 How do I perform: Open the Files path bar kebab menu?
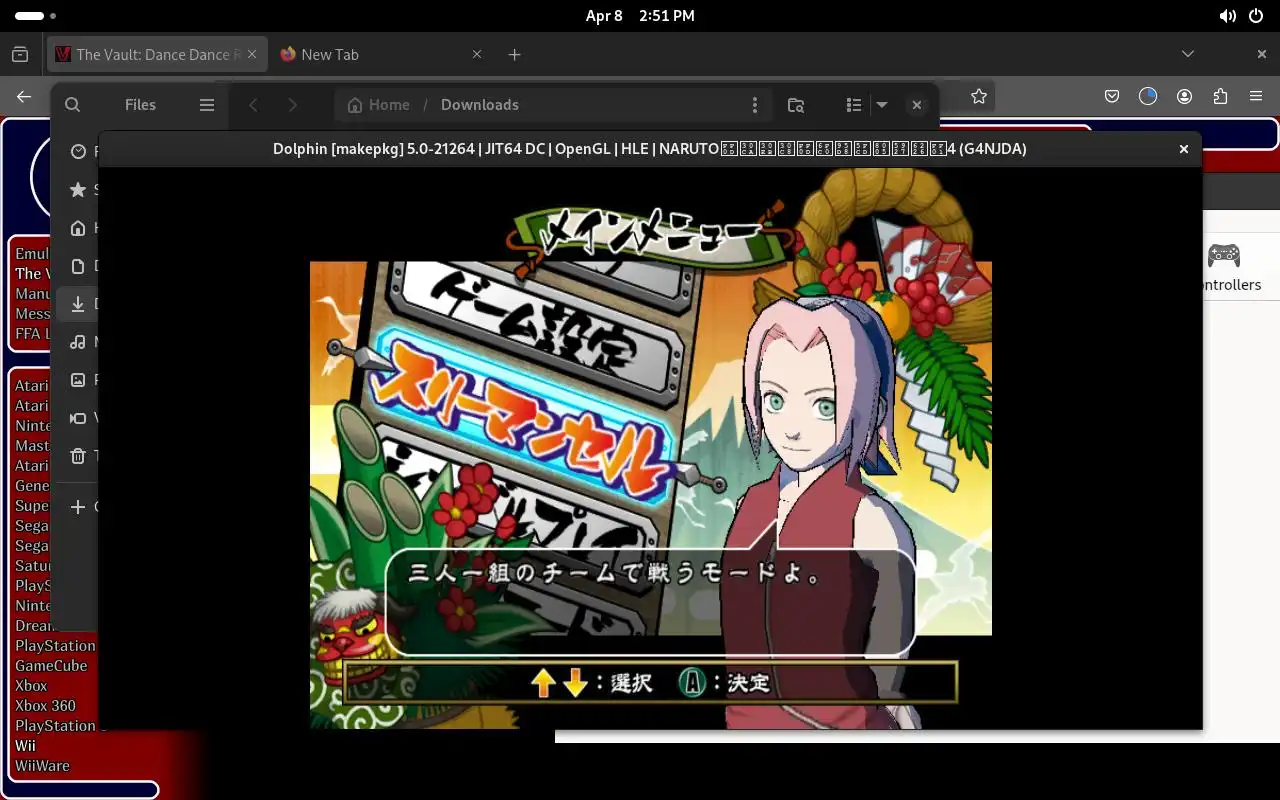pyautogui.click(x=755, y=105)
